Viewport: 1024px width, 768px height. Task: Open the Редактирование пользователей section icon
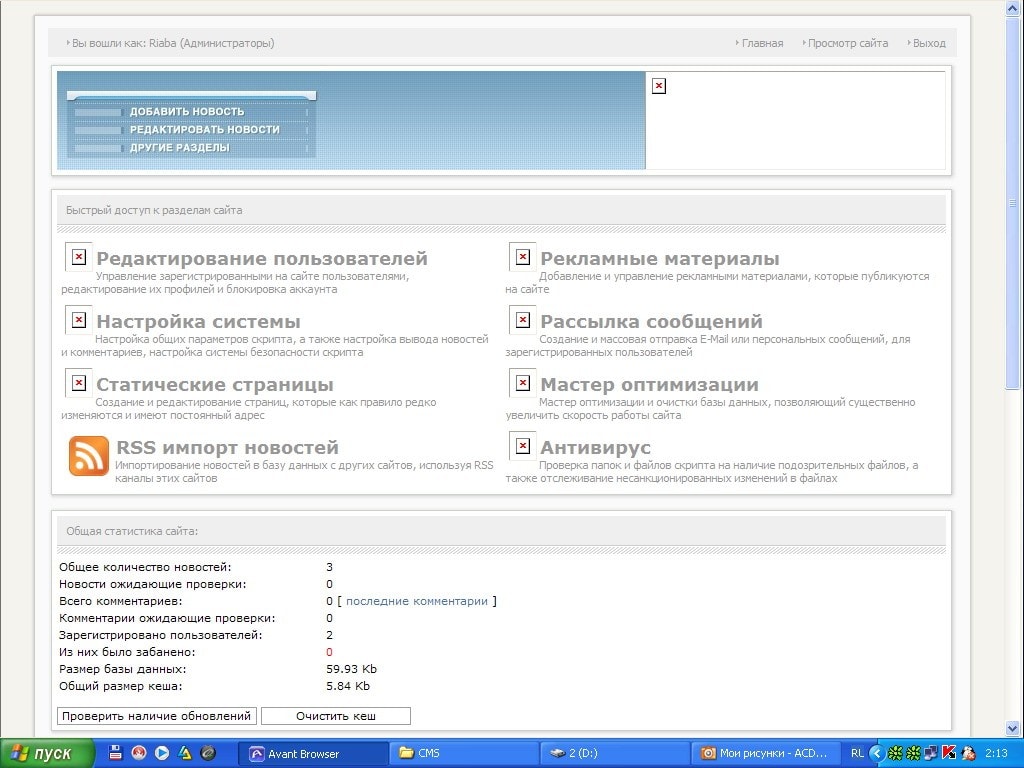[x=79, y=257]
